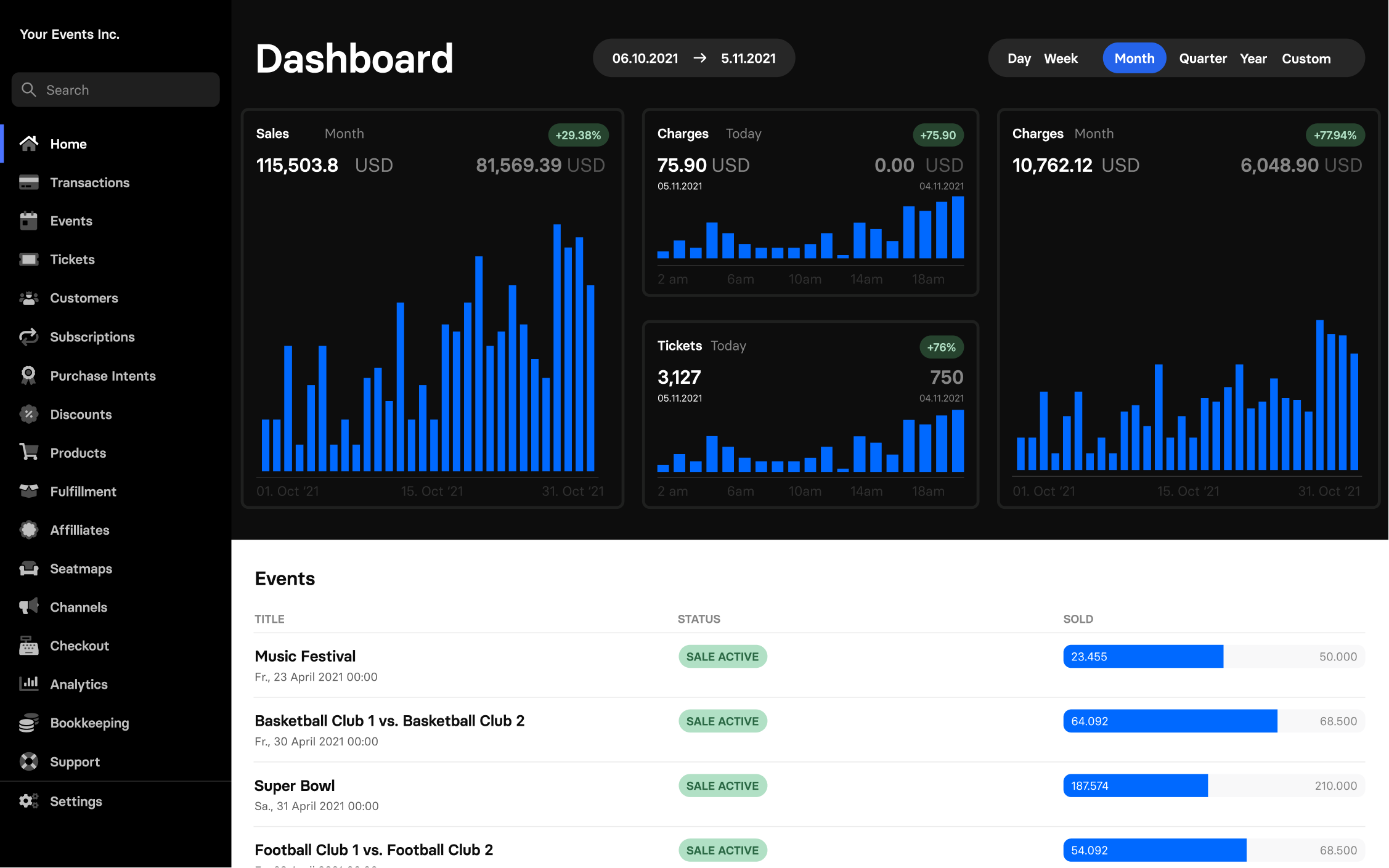This screenshot has width=1389, height=868.
Task: Select the Year tab
Action: (x=1253, y=58)
